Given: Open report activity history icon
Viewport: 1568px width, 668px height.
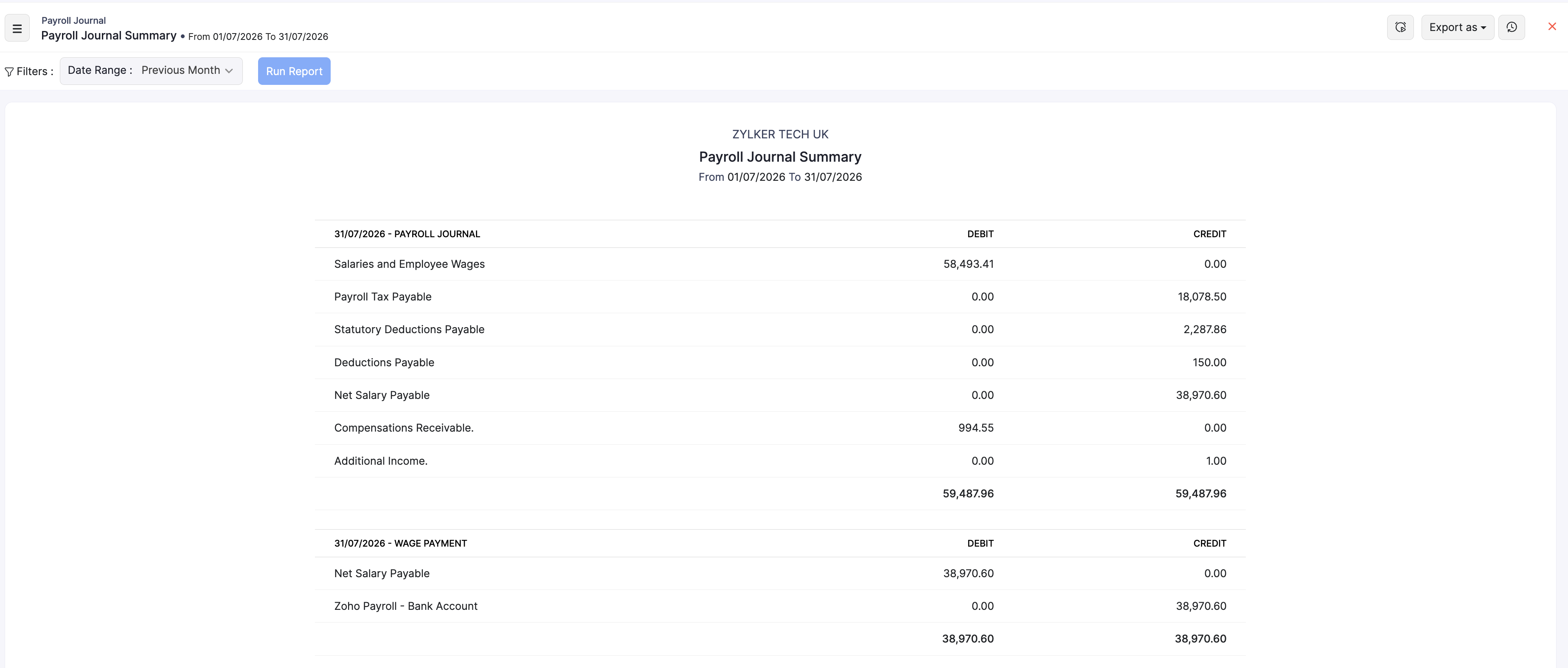Looking at the screenshot, I should [x=1511, y=28].
